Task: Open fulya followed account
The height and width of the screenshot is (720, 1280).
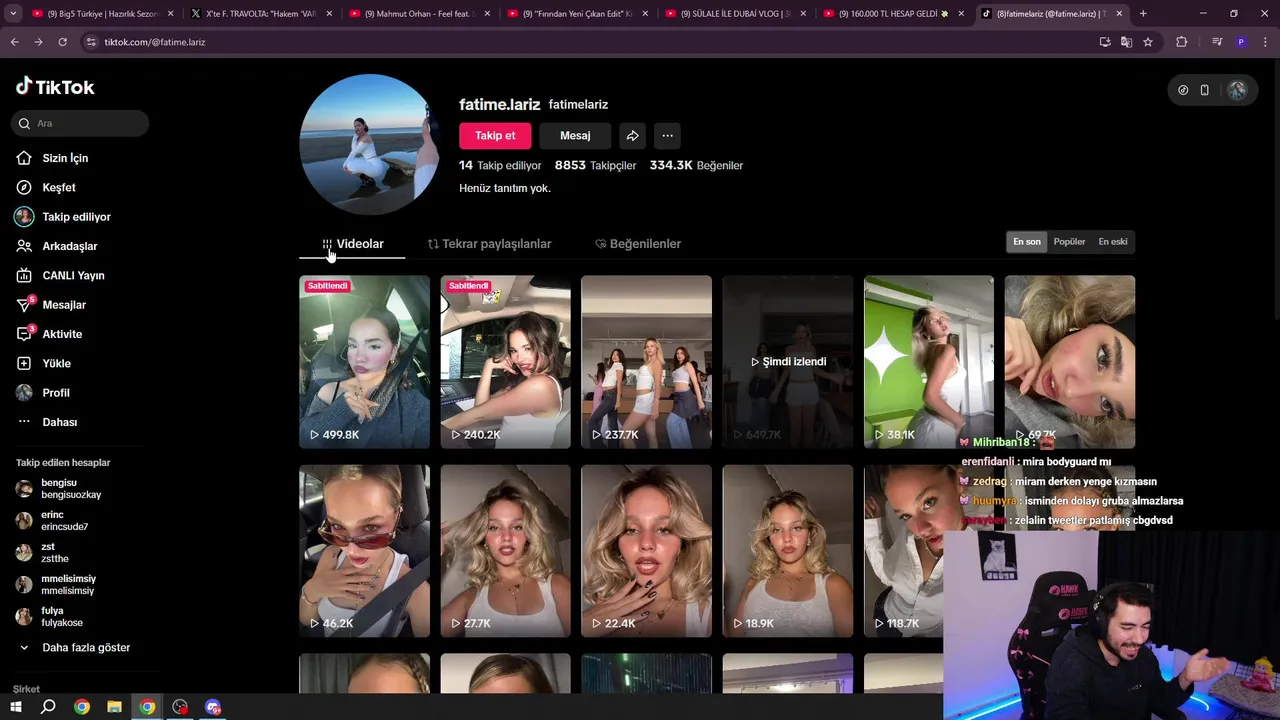Action: click(51, 617)
